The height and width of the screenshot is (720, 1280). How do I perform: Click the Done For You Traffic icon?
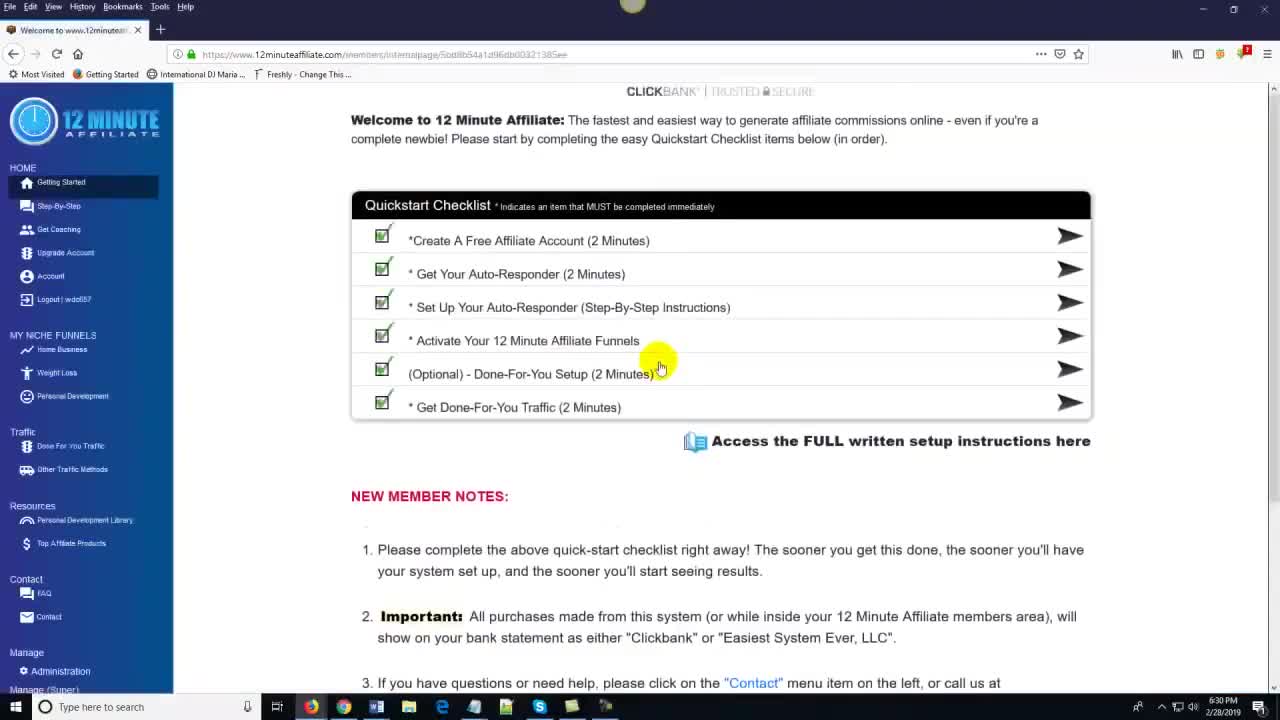27,447
